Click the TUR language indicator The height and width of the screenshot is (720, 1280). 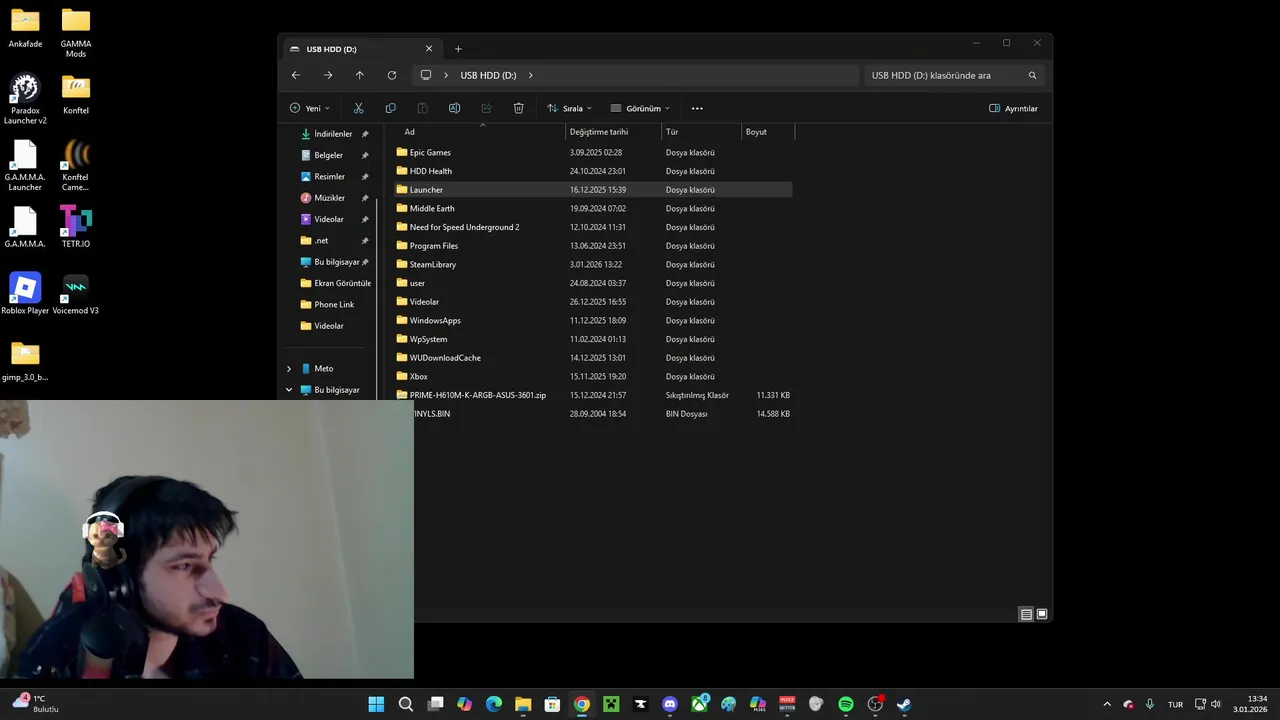click(1176, 704)
